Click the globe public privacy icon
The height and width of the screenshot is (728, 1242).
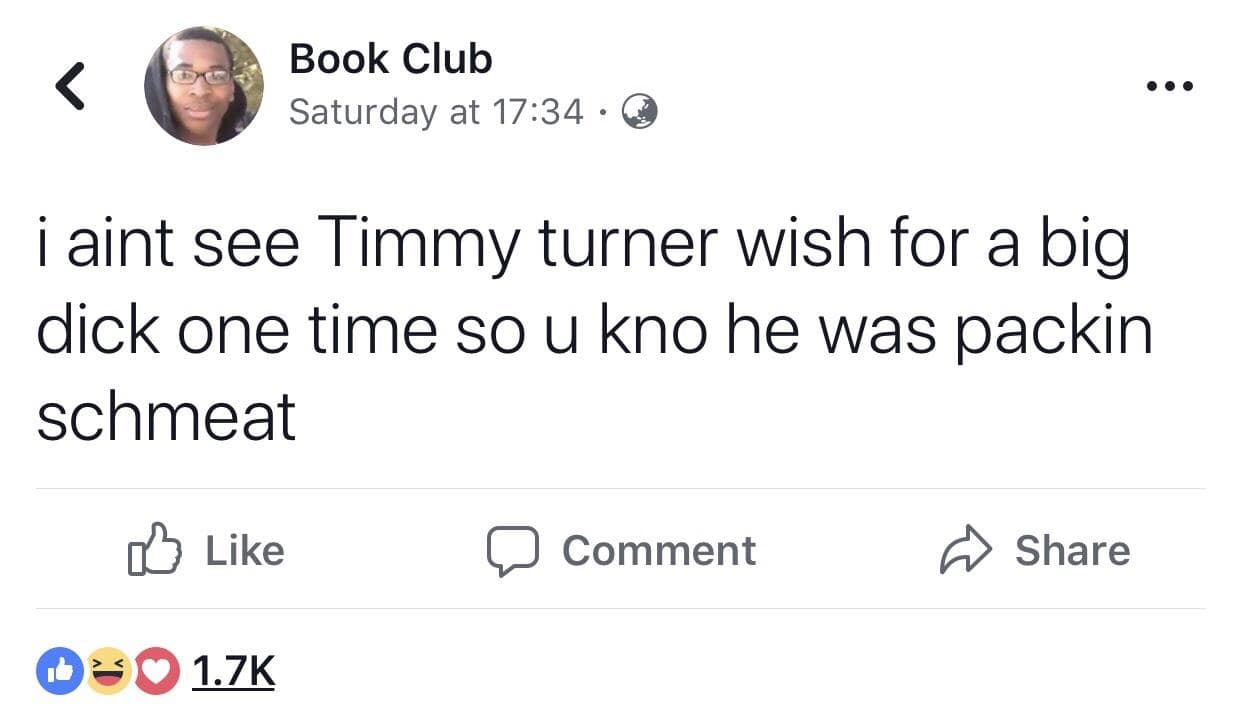pyautogui.click(x=640, y=112)
